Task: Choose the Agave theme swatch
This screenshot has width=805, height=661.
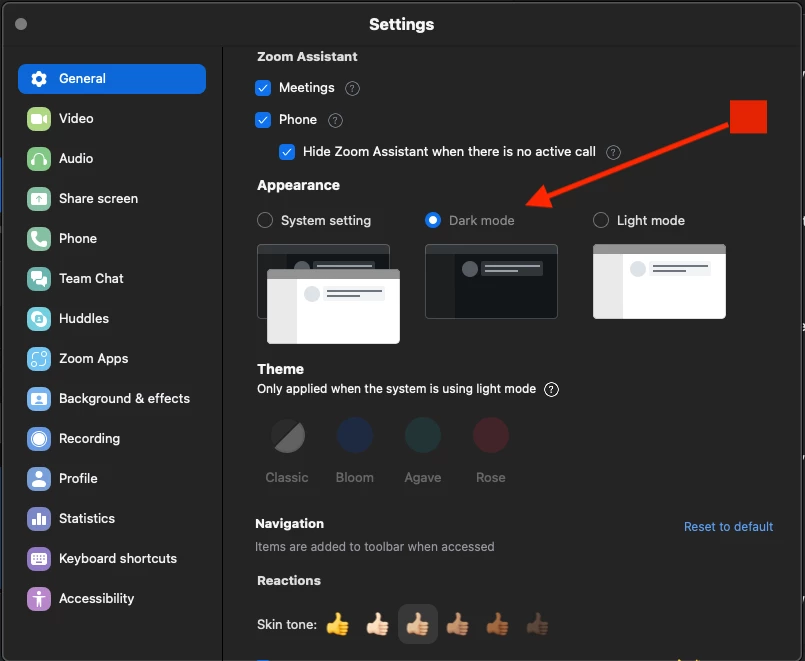Action: click(423, 436)
